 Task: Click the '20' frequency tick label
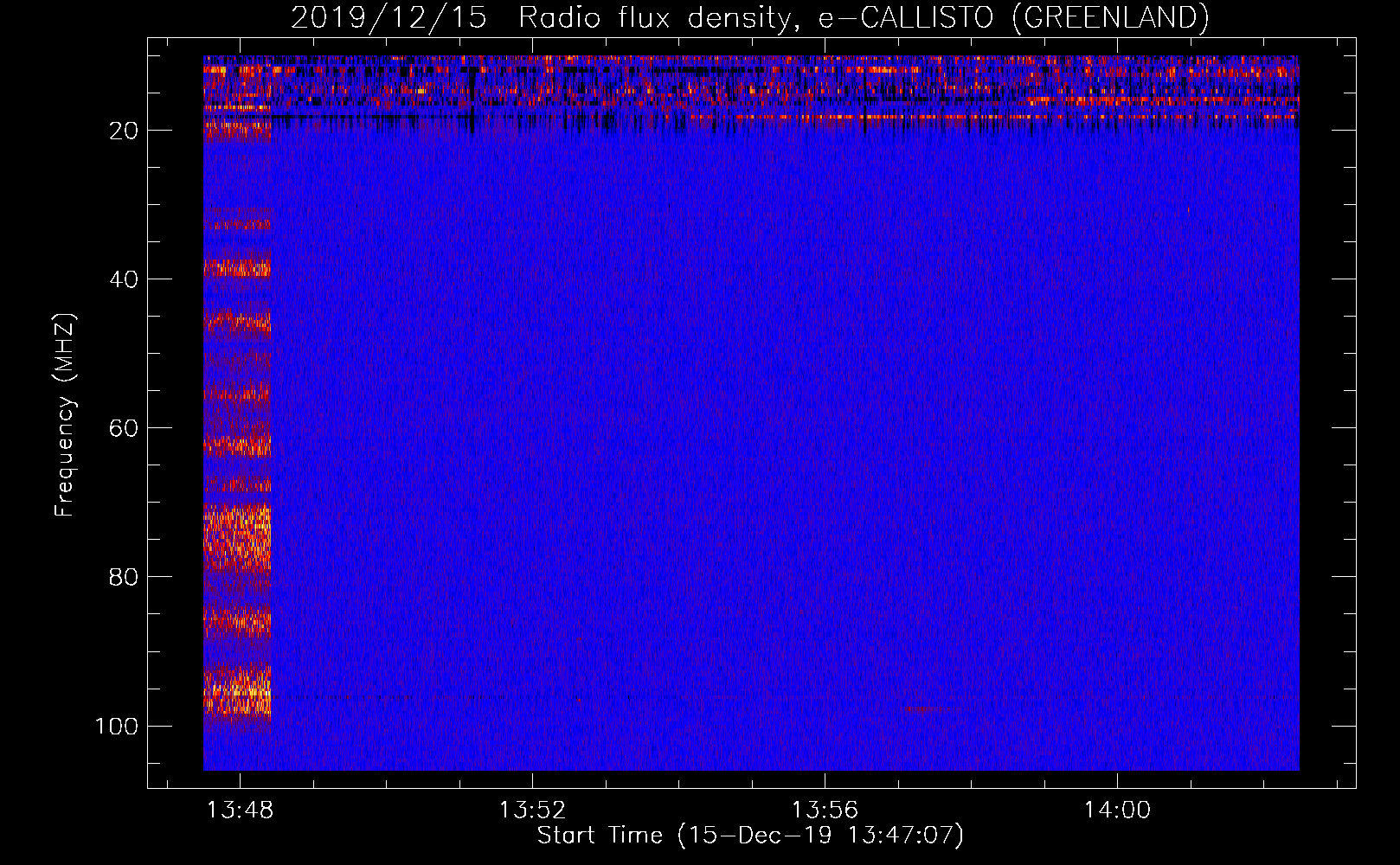tap(124, 131)
